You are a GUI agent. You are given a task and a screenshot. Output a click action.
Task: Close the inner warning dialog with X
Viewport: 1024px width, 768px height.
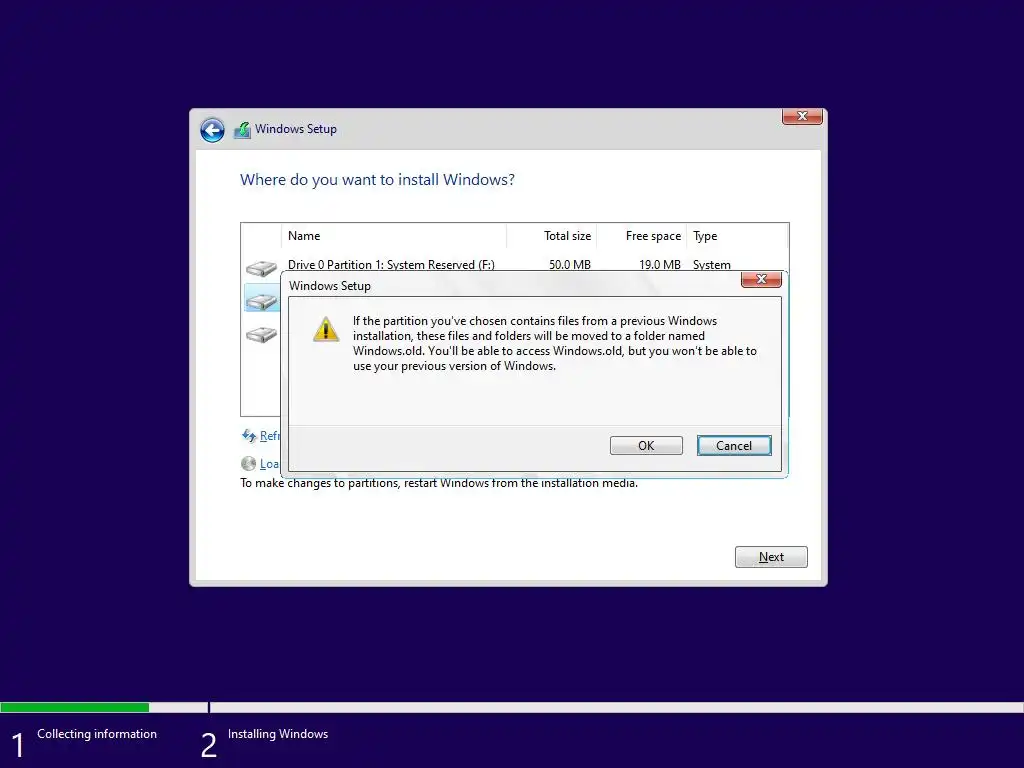[x=761, y=279]
